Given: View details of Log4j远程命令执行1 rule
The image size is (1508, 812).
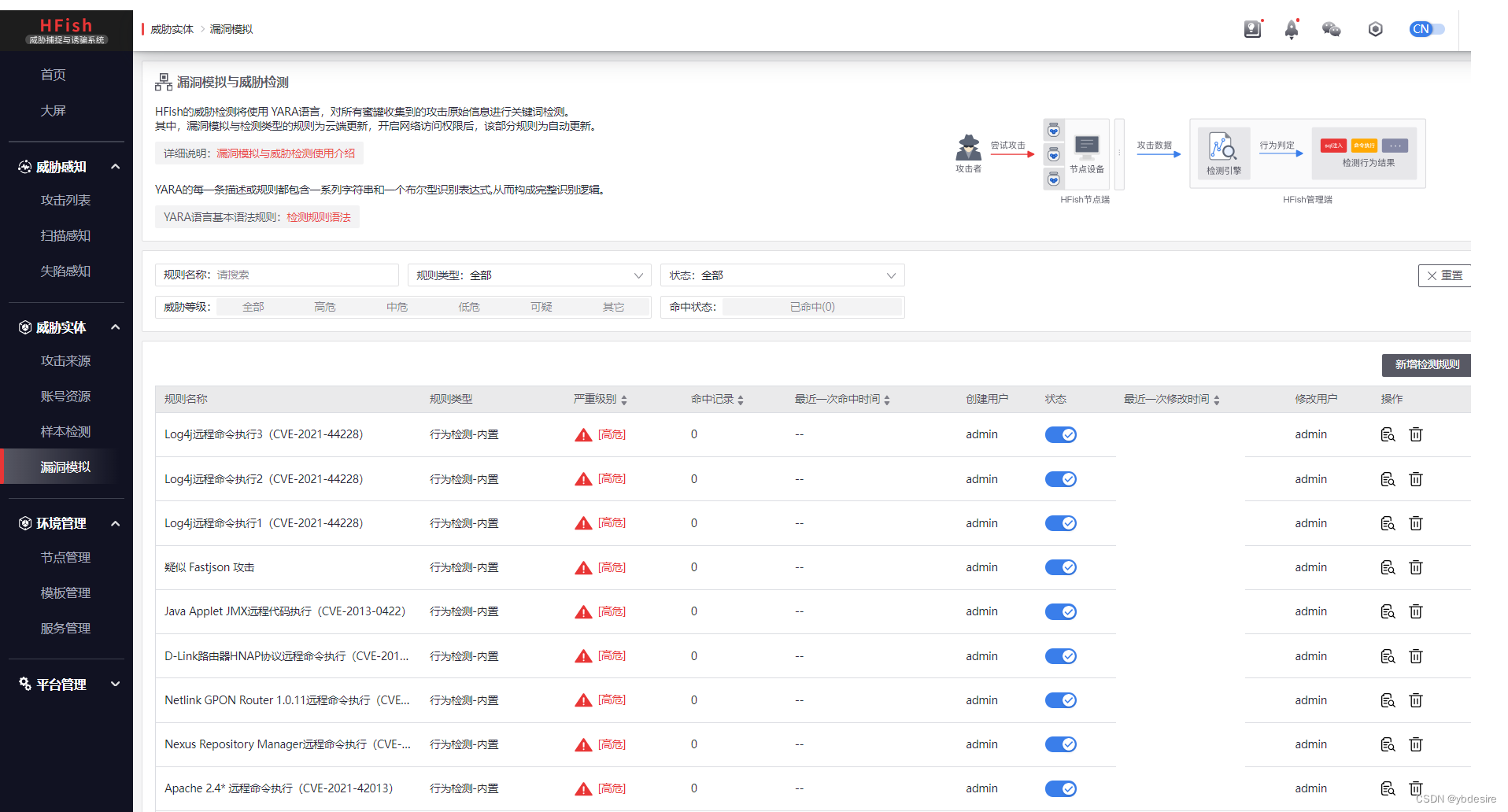Looking at the screenshot, I should pos(1388,523).
